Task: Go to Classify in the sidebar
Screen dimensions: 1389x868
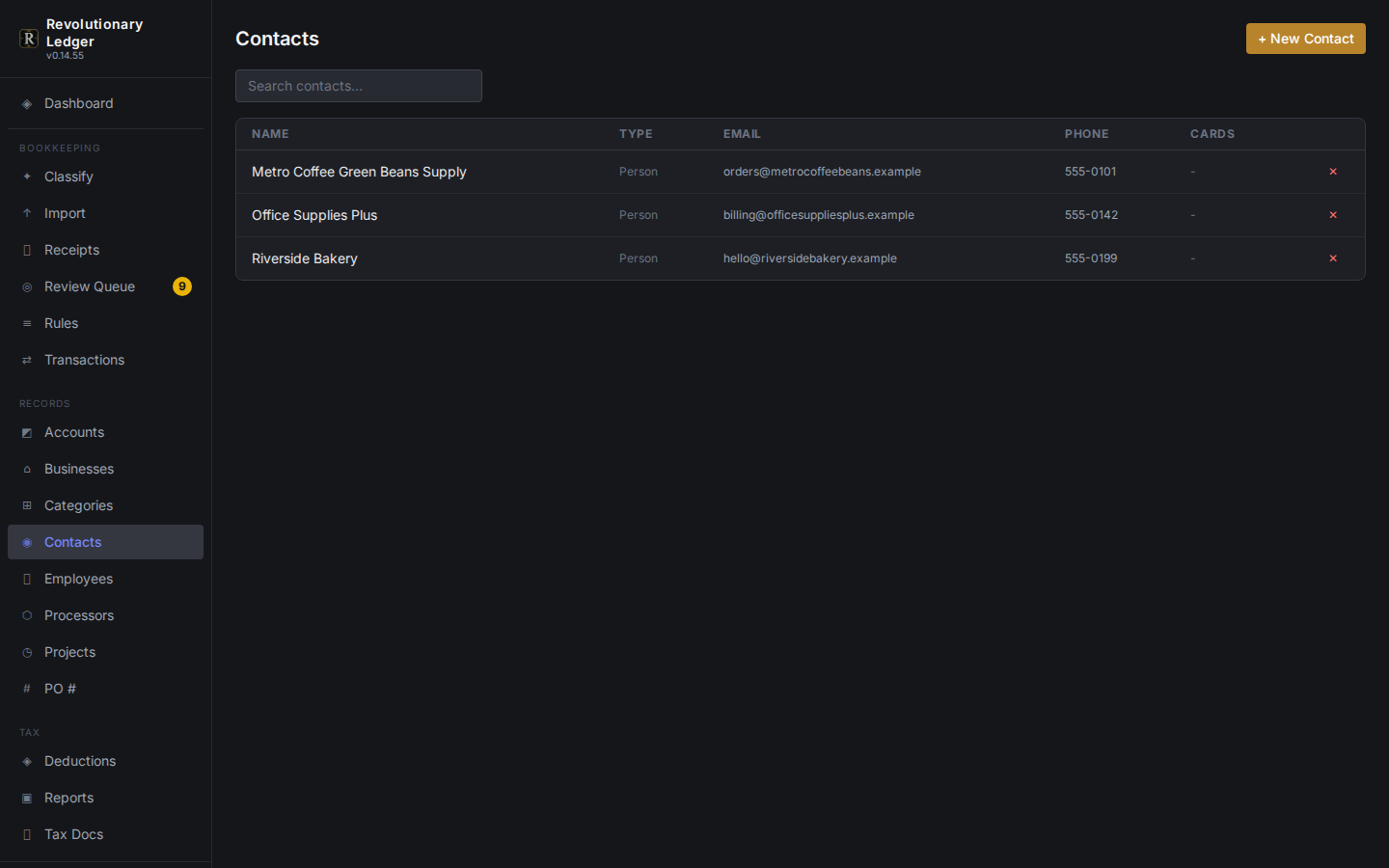Action: pyautogui.click(x=105, y=177)
